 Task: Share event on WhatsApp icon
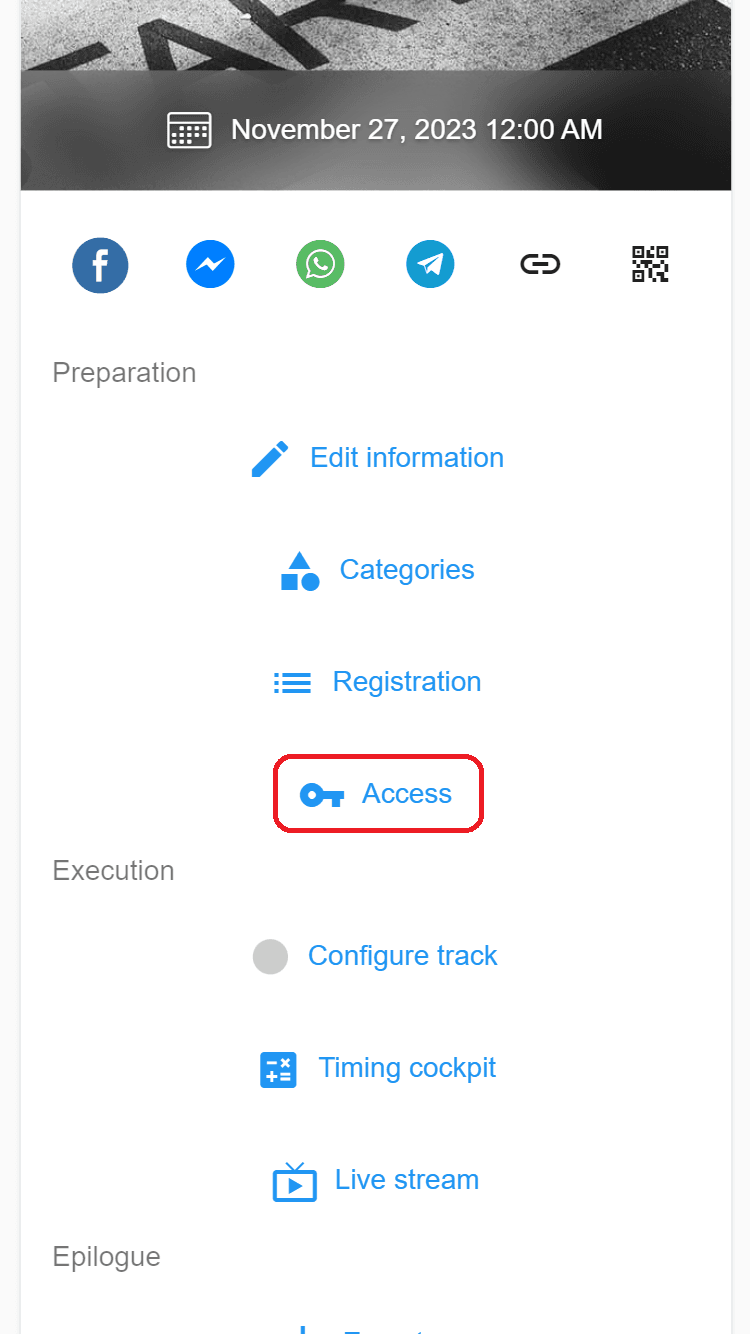point(320,265)
